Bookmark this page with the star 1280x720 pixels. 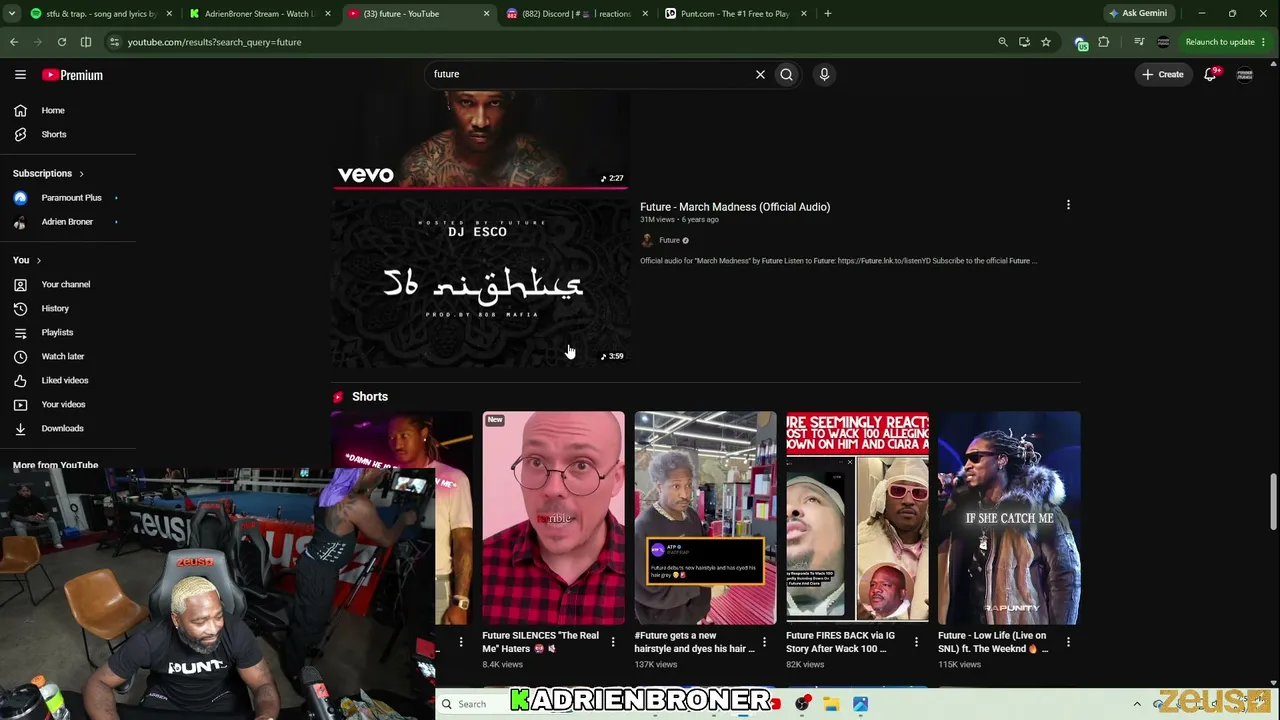[x=1046, y=42]
